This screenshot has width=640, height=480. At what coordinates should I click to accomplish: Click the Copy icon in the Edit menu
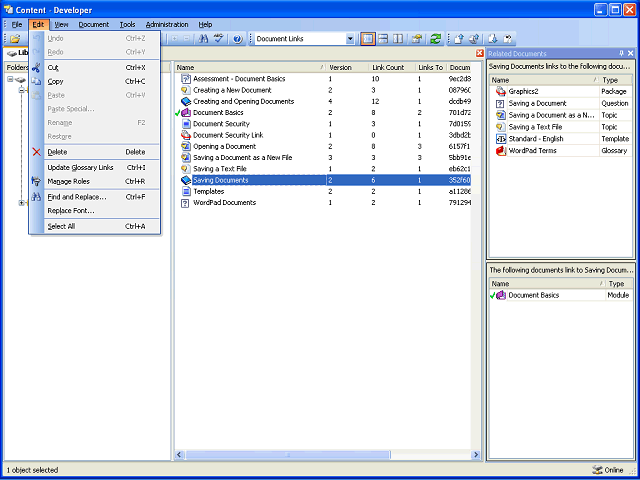[x=36, y=82]
